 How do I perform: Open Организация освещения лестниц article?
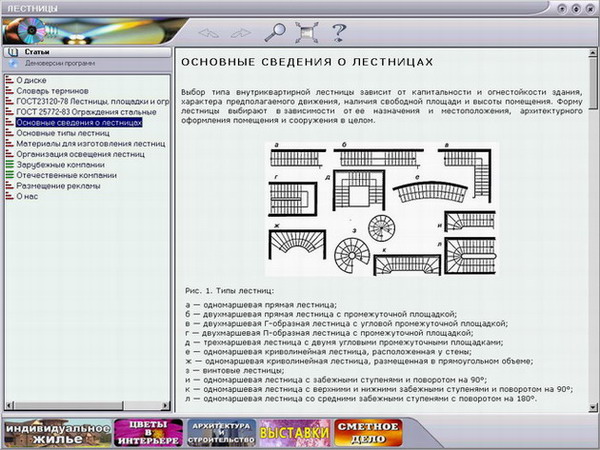[80, 154]
